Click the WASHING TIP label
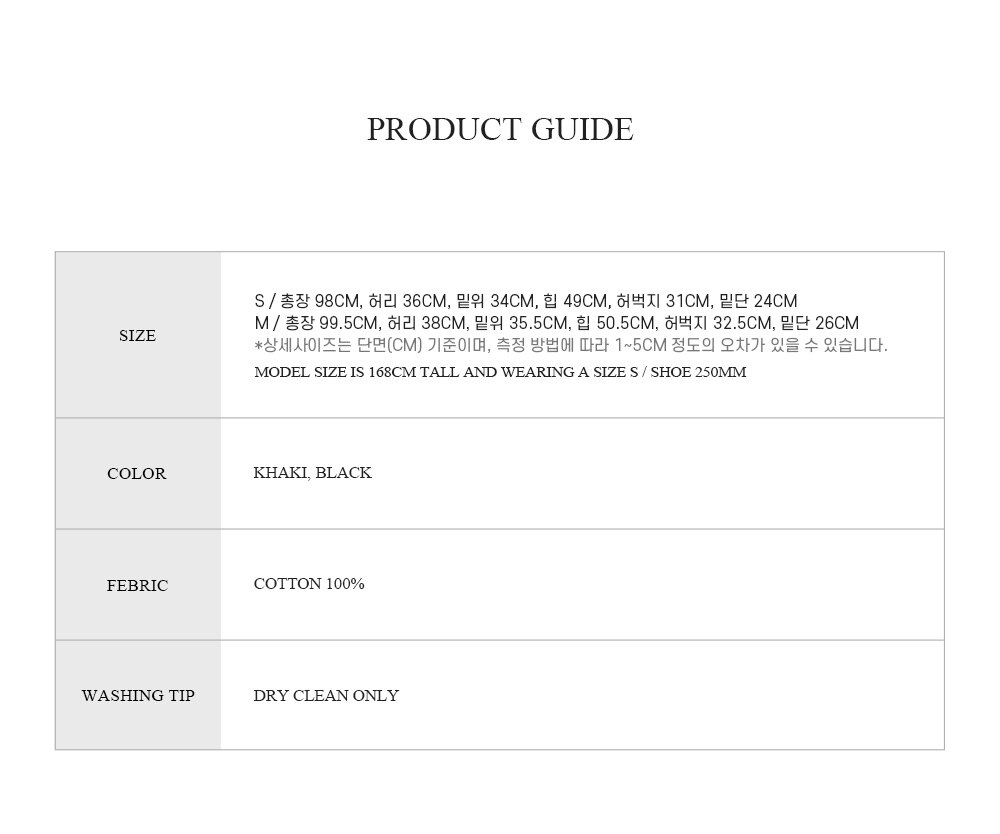Image resolution: width=1000 pixels, height=834 pixels. [x=138, y=696]
